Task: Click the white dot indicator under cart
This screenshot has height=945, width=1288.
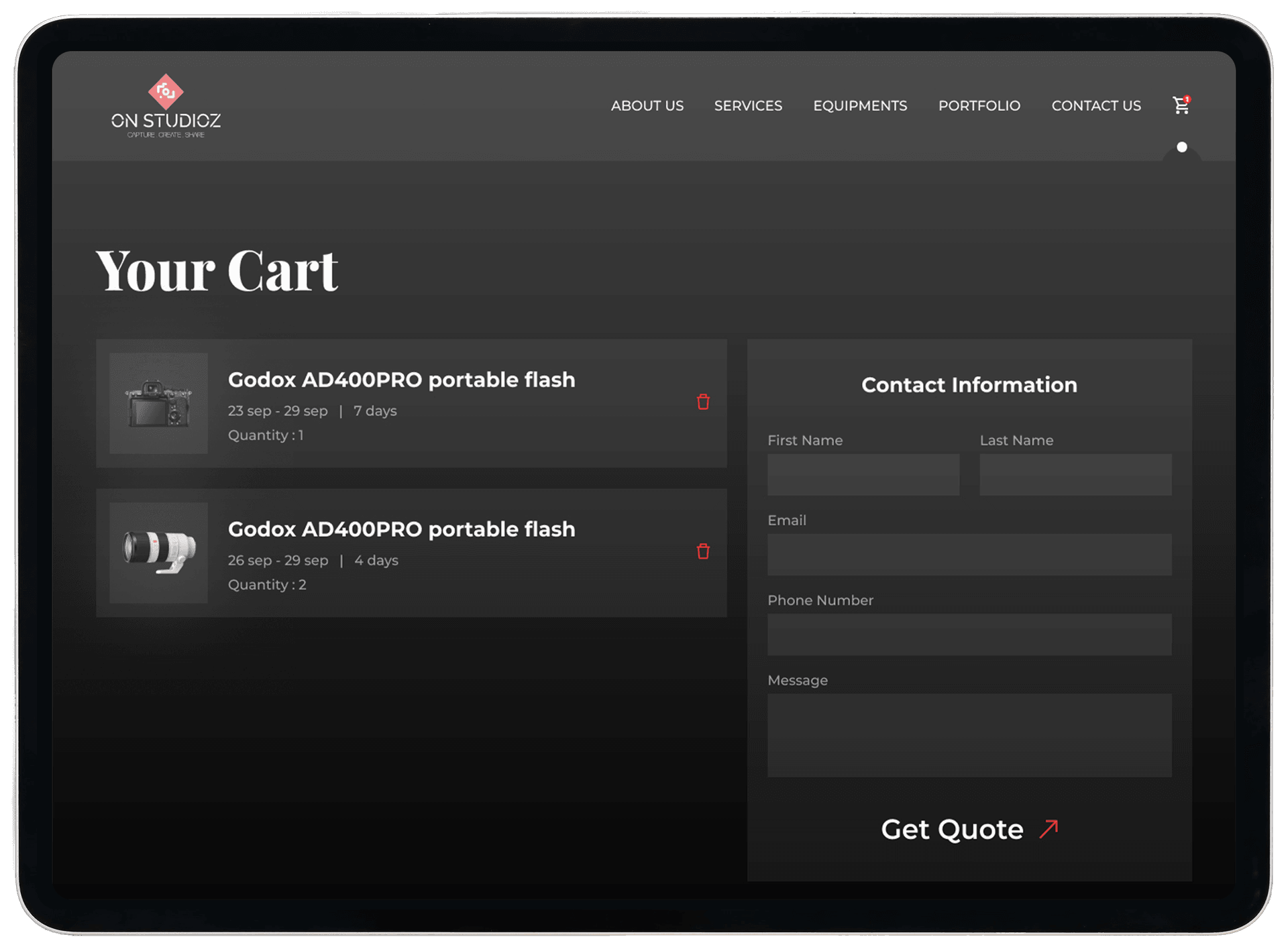Action: click(1181, 147)
